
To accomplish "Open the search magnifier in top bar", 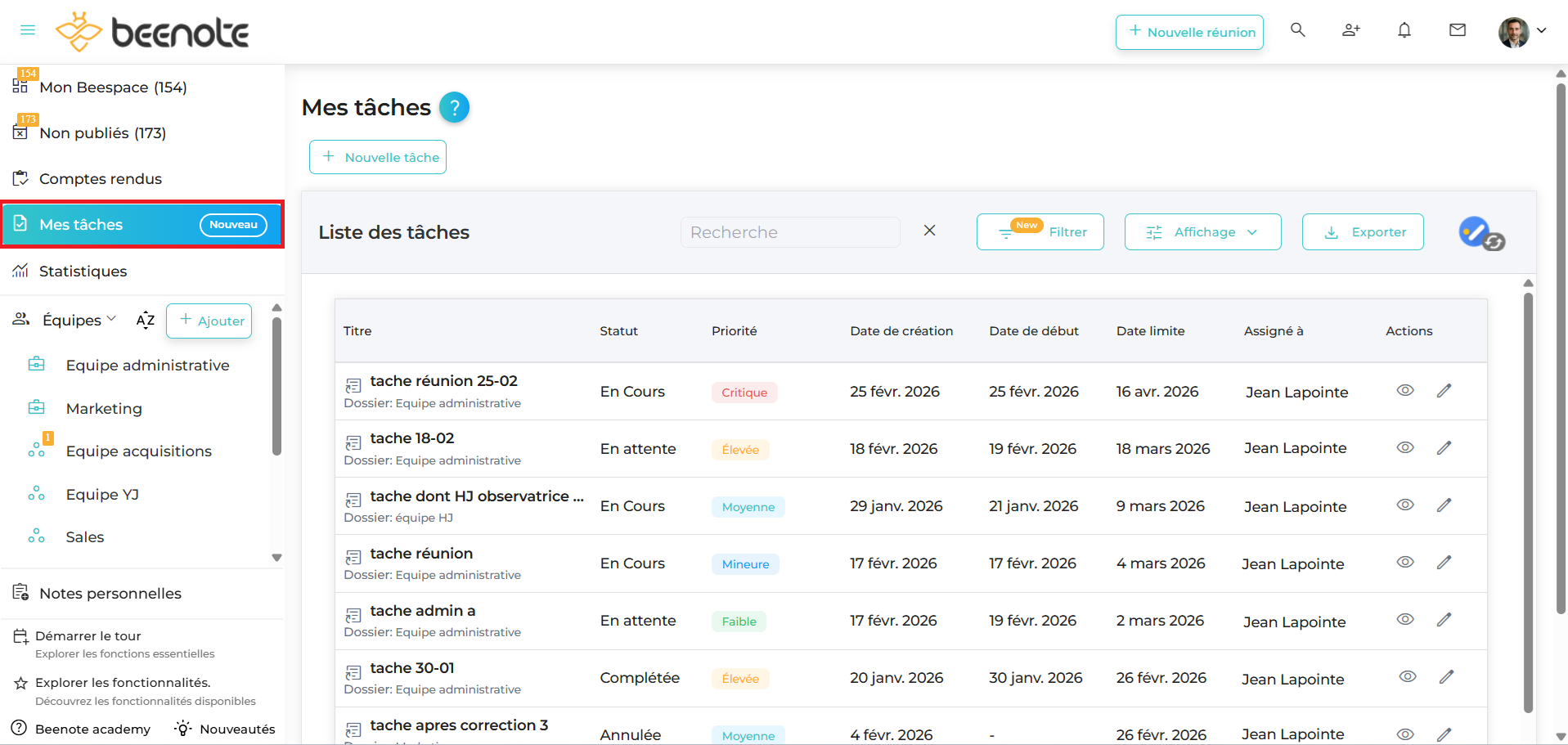I will [1297, 30].
